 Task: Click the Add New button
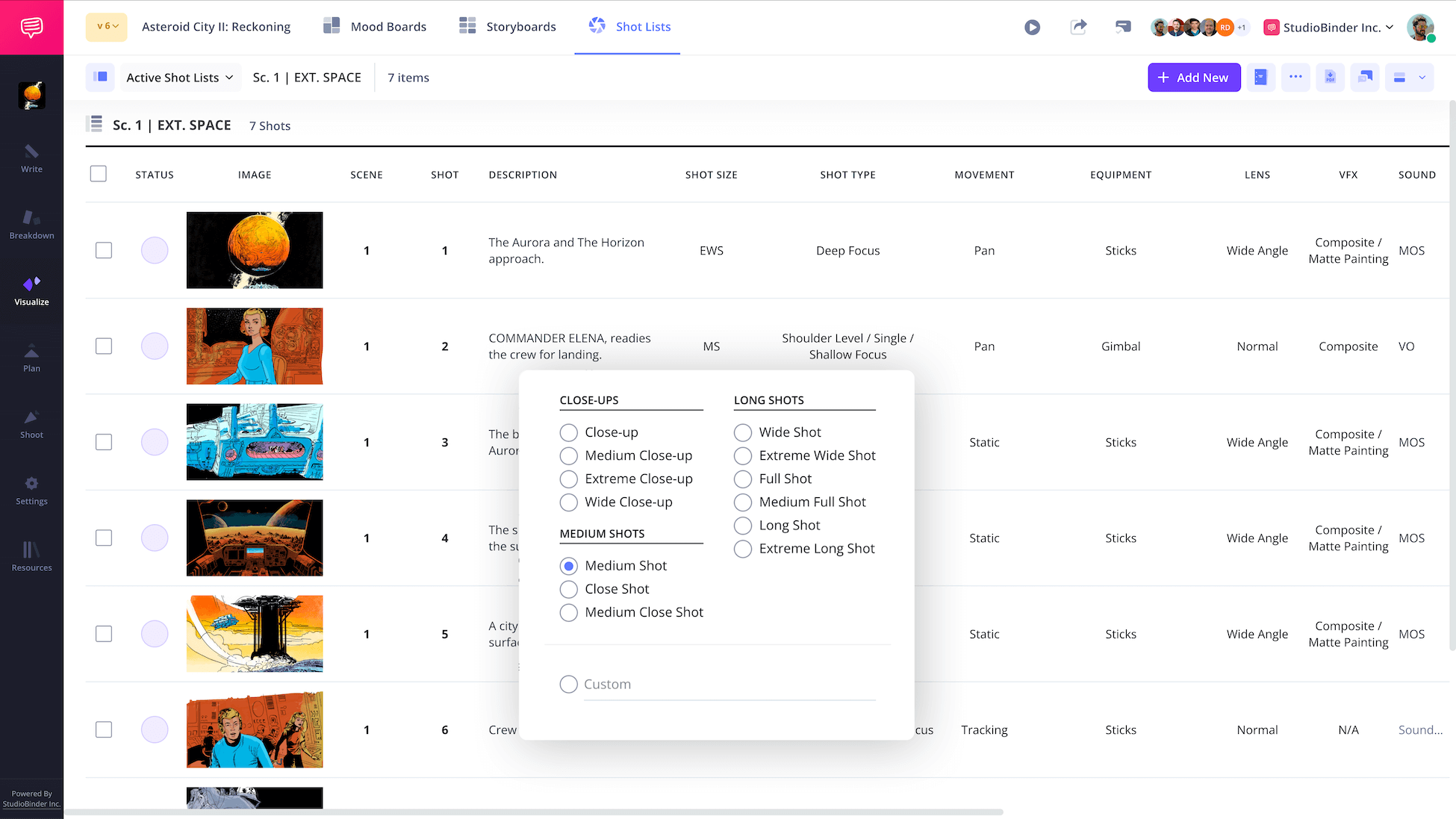1193,78
